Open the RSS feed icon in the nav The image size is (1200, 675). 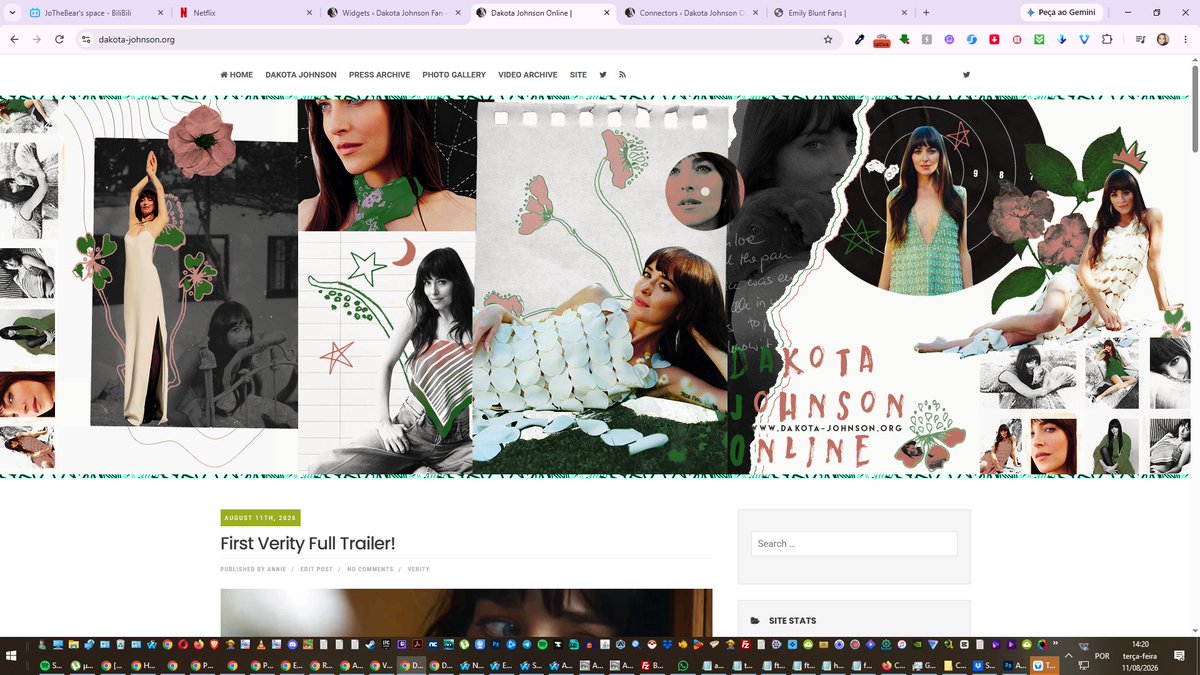tap(622, 75)
